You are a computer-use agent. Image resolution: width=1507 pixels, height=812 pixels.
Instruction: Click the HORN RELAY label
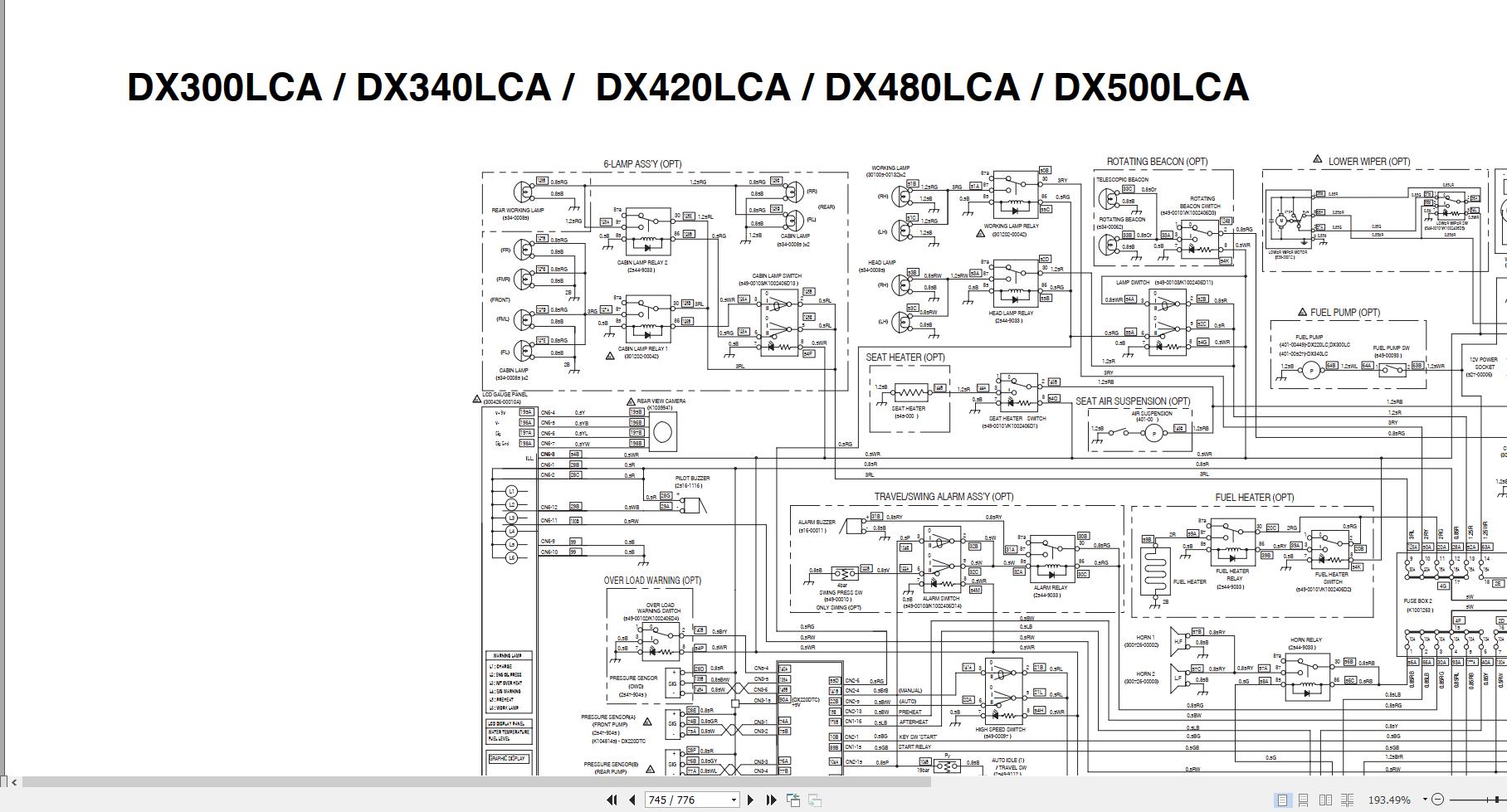tap(1306, 640)
